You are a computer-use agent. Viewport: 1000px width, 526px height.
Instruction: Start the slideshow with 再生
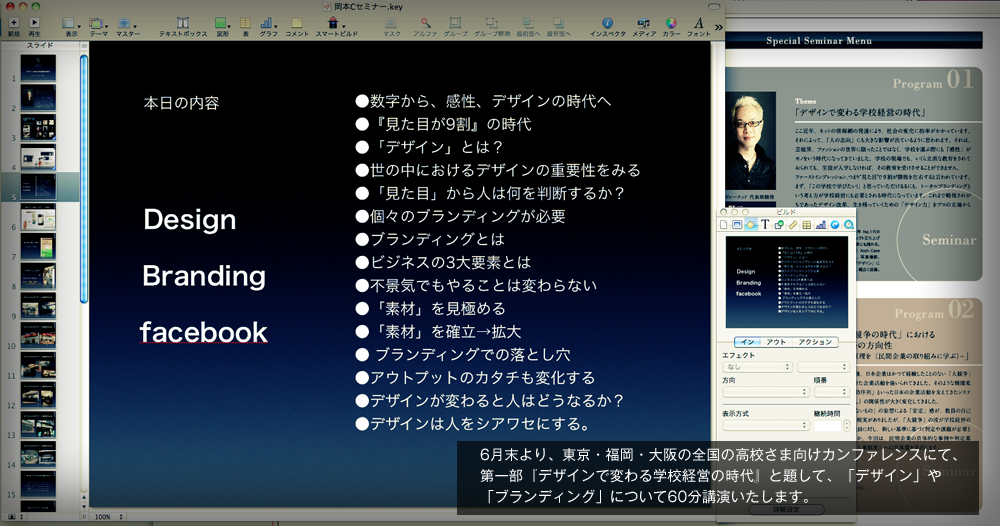click(34, 26)
